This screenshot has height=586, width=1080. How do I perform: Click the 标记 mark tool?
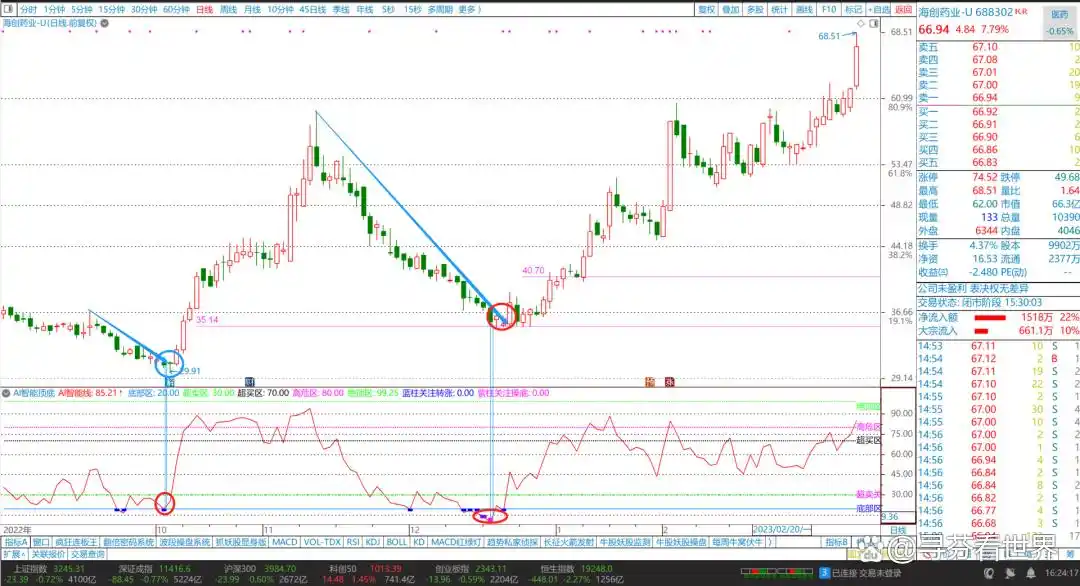click(x=852, y=8)
